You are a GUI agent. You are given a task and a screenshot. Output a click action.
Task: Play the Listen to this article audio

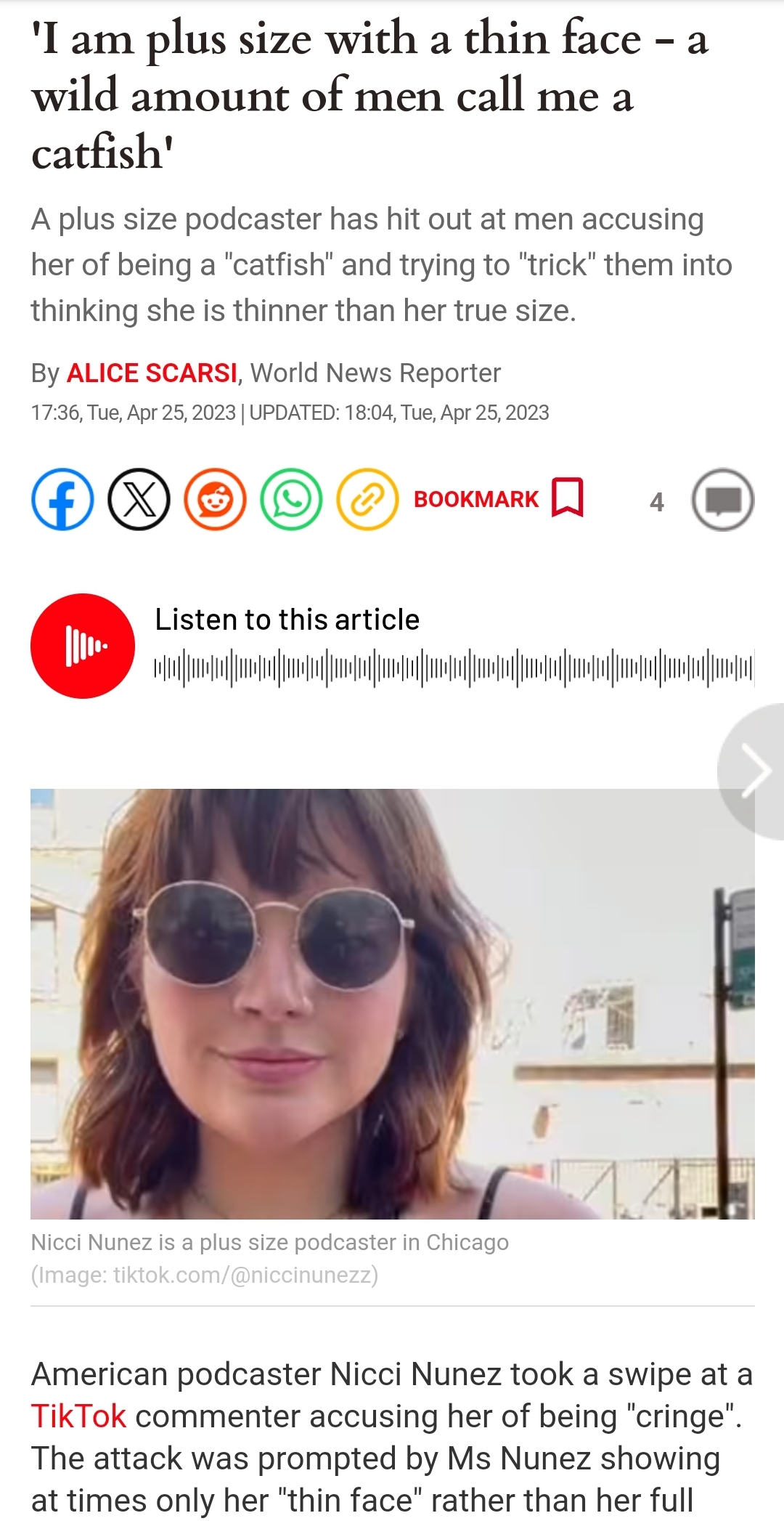pyautogui.click(x=83, y=646)
